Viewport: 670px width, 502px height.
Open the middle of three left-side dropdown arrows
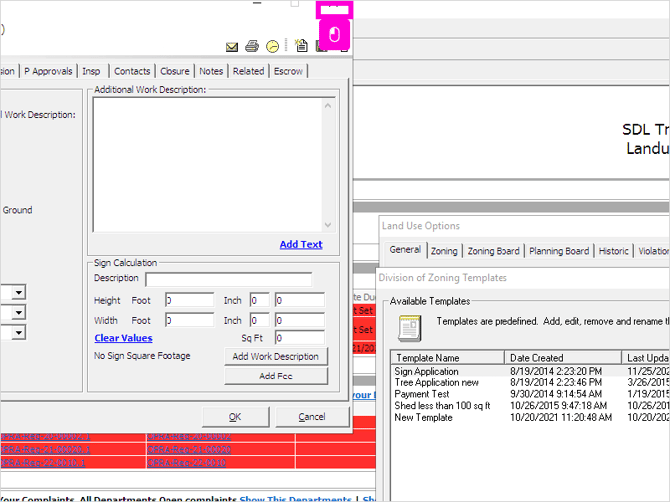tap(19, 313)
